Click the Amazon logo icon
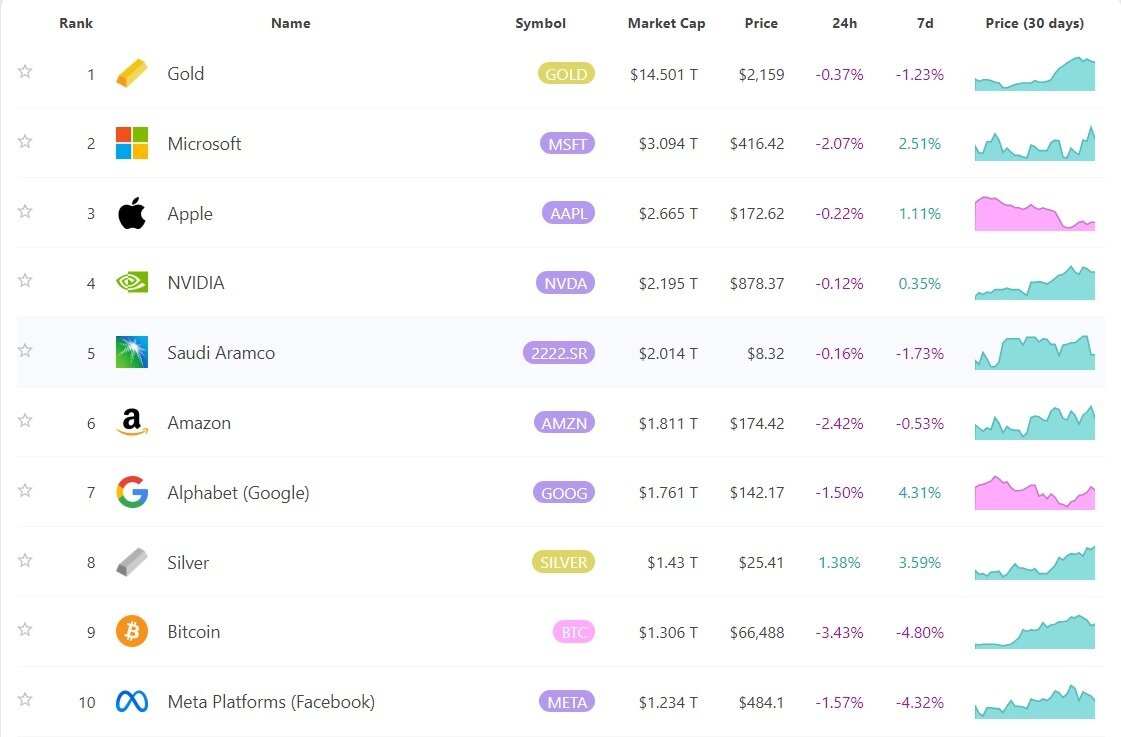This screenshot has height=737, width=1121. click(132, 423)
